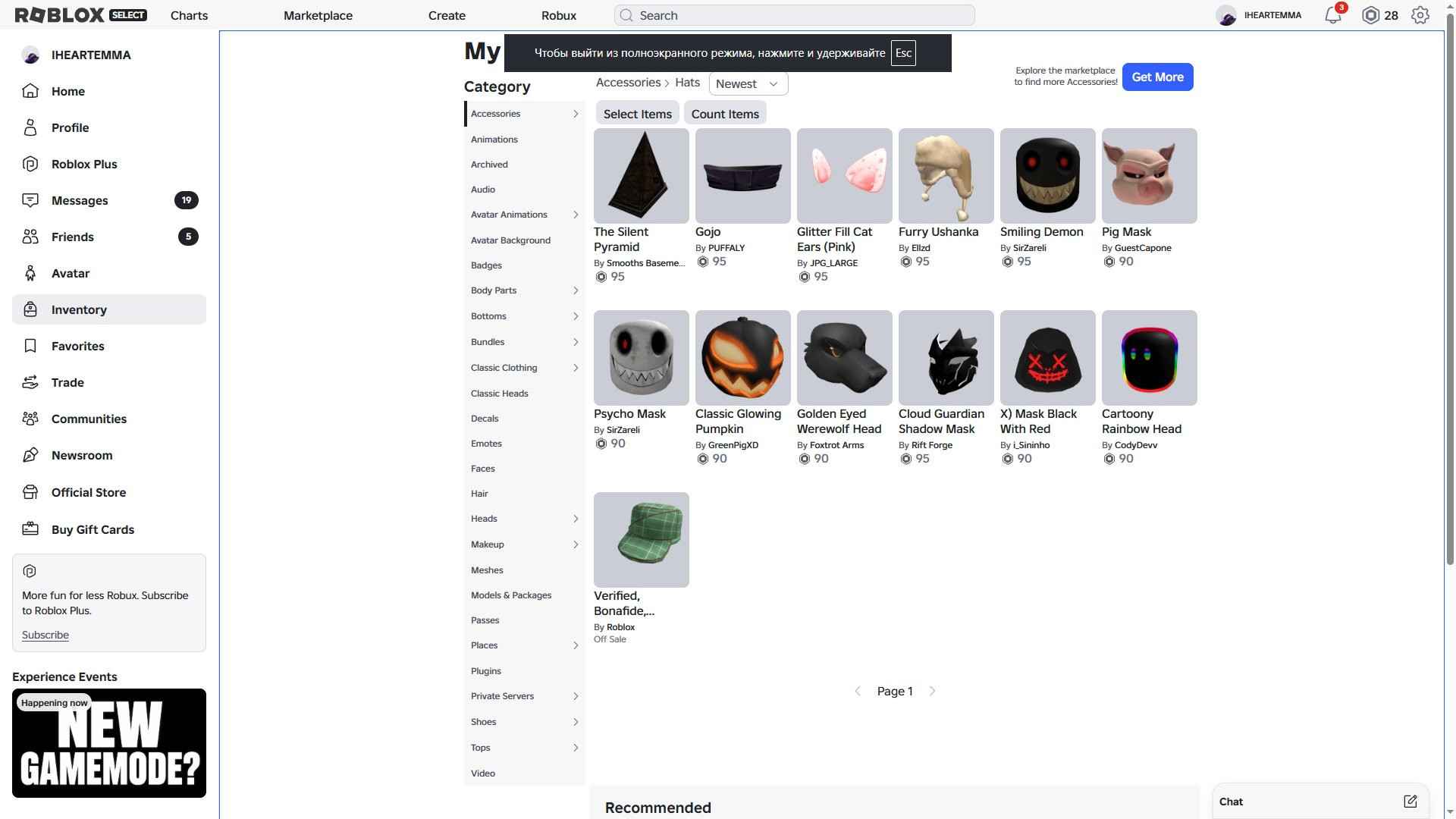
Task: Expand the Makeup category
Action: 576,544
